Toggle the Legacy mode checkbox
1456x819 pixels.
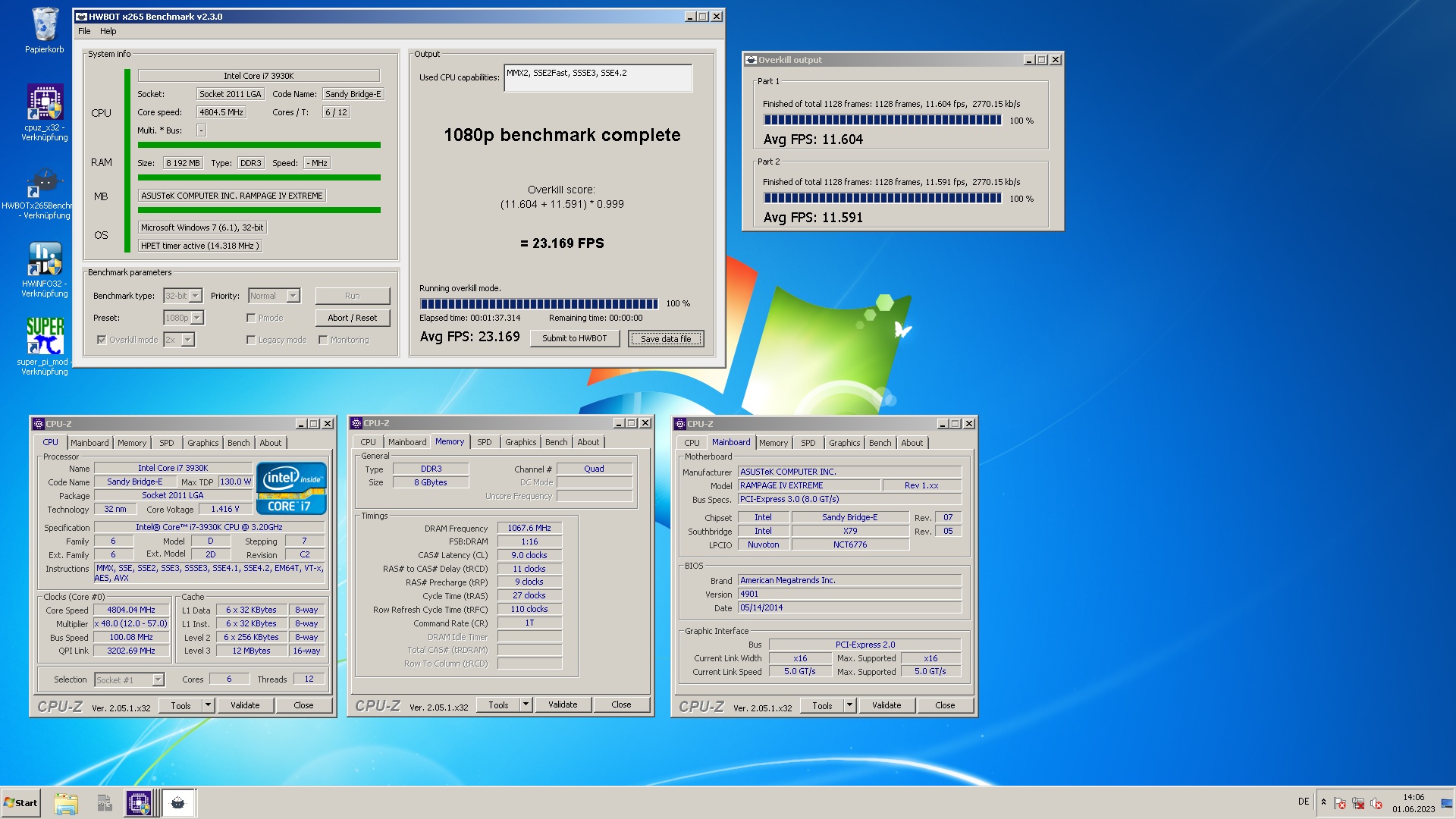tap(251, 340)
